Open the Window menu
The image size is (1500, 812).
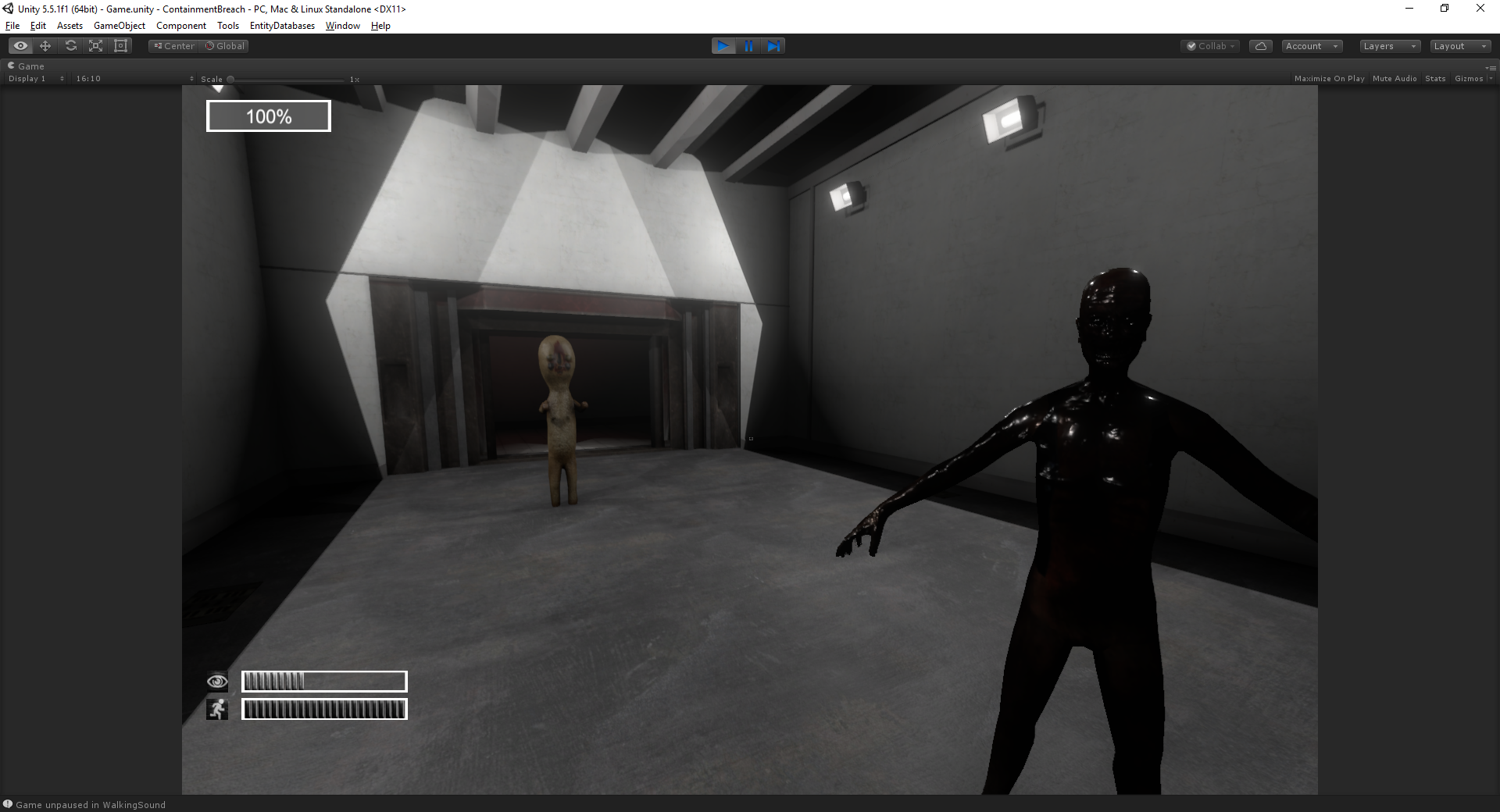pyautogui.click(x=343, y=26)
